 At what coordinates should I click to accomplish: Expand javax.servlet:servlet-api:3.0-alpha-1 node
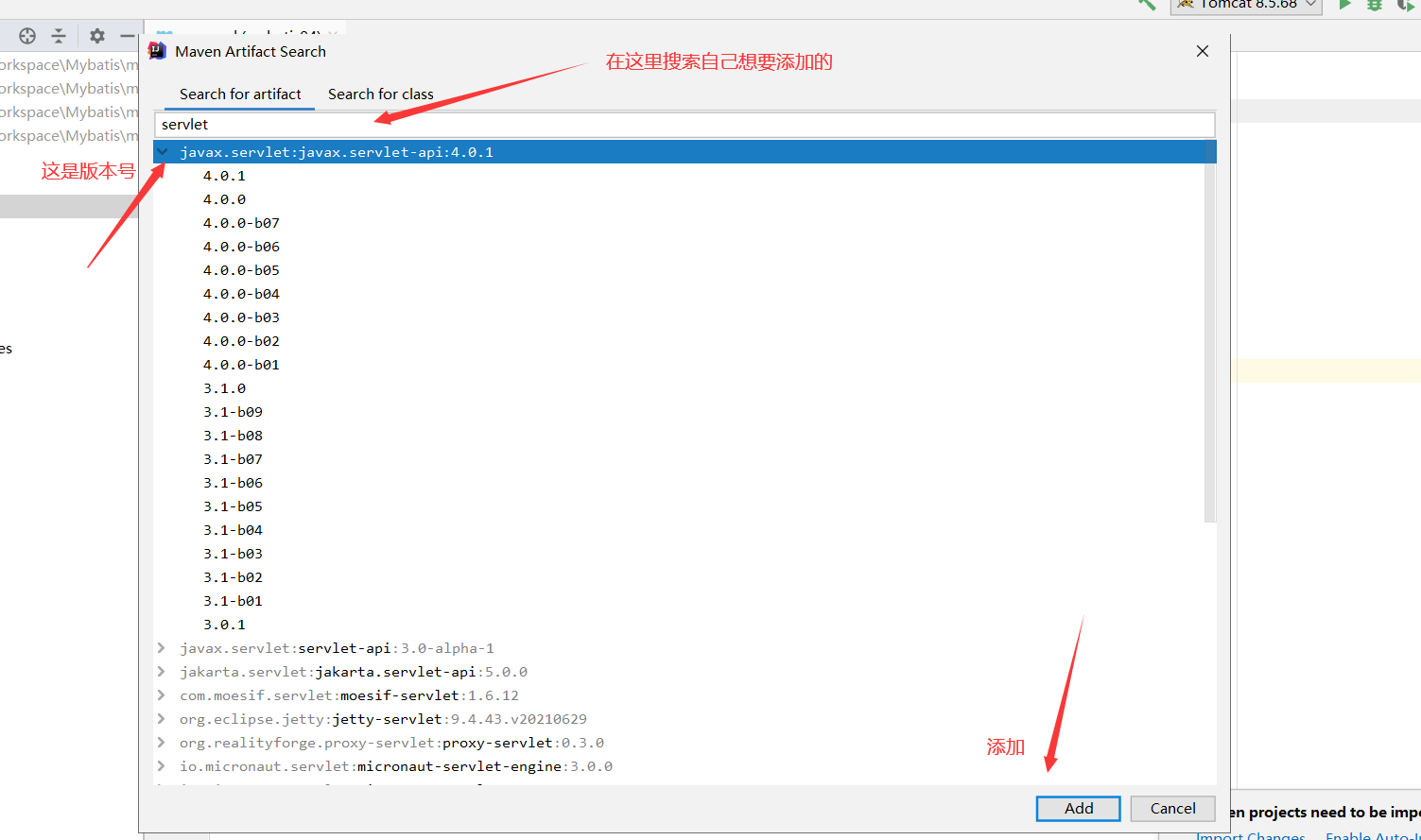click(162, 648)
